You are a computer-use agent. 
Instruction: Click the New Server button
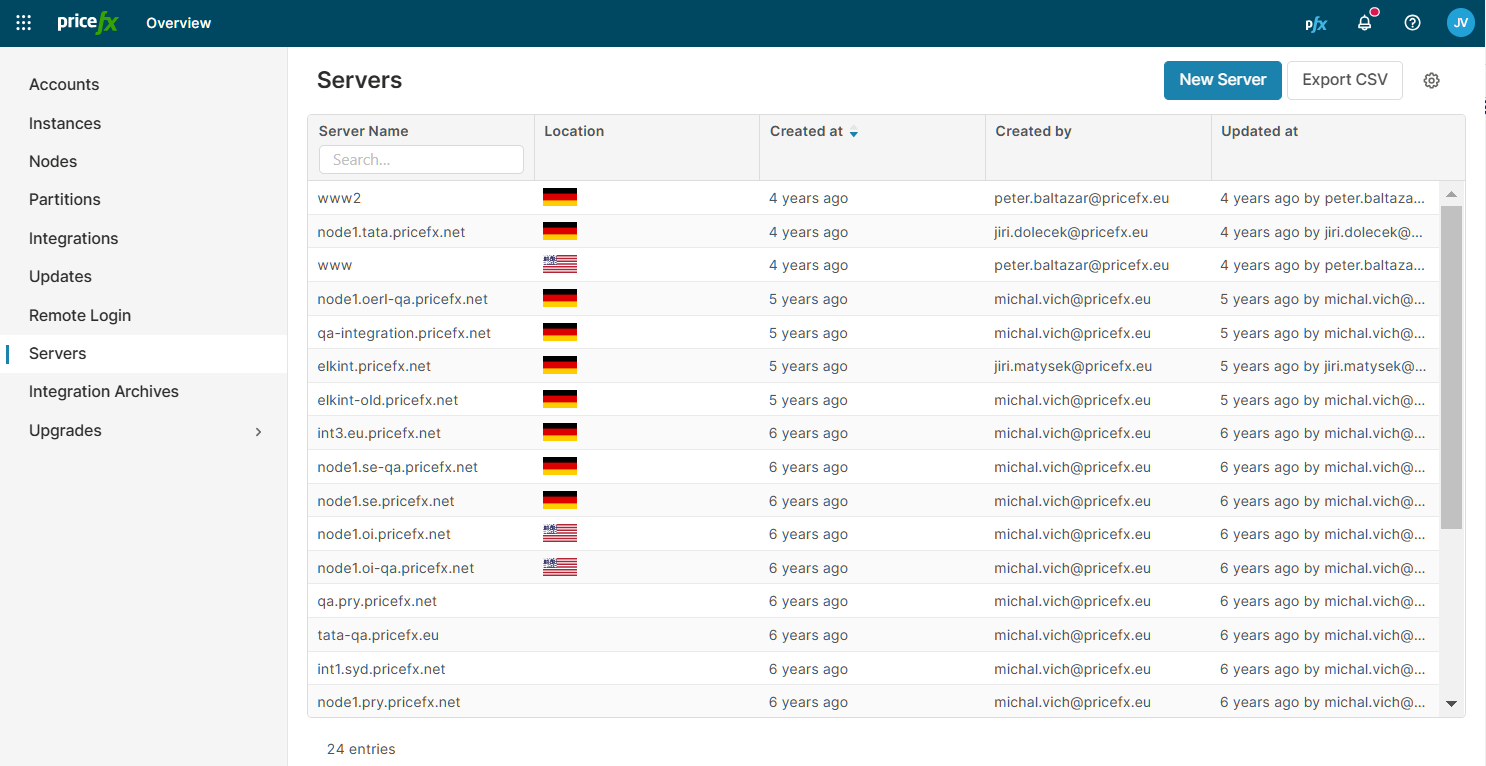[x=1222, y=80]
